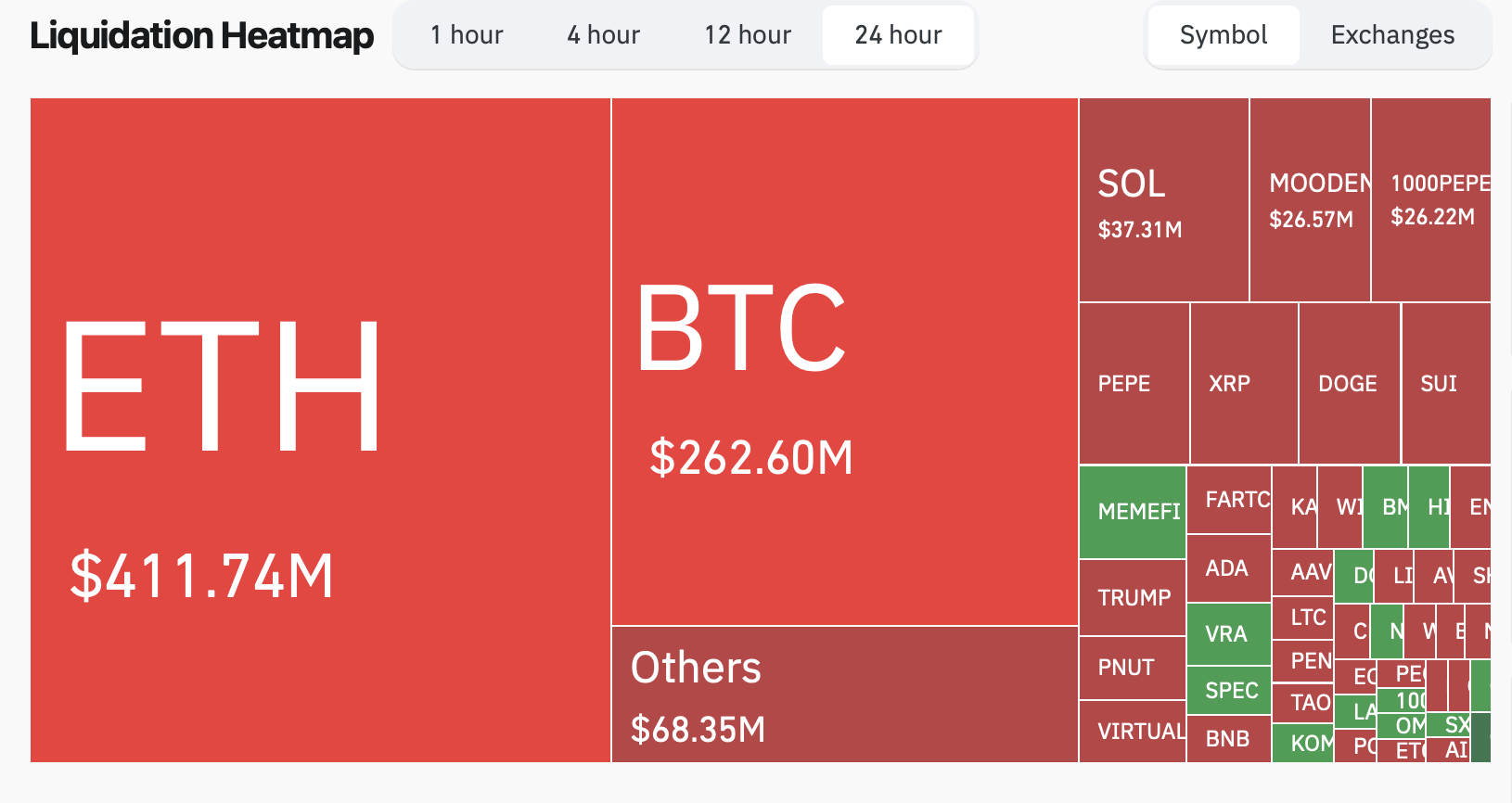
Task: Open the ADA heatmap tile
Action: [x=1228, y=568]
